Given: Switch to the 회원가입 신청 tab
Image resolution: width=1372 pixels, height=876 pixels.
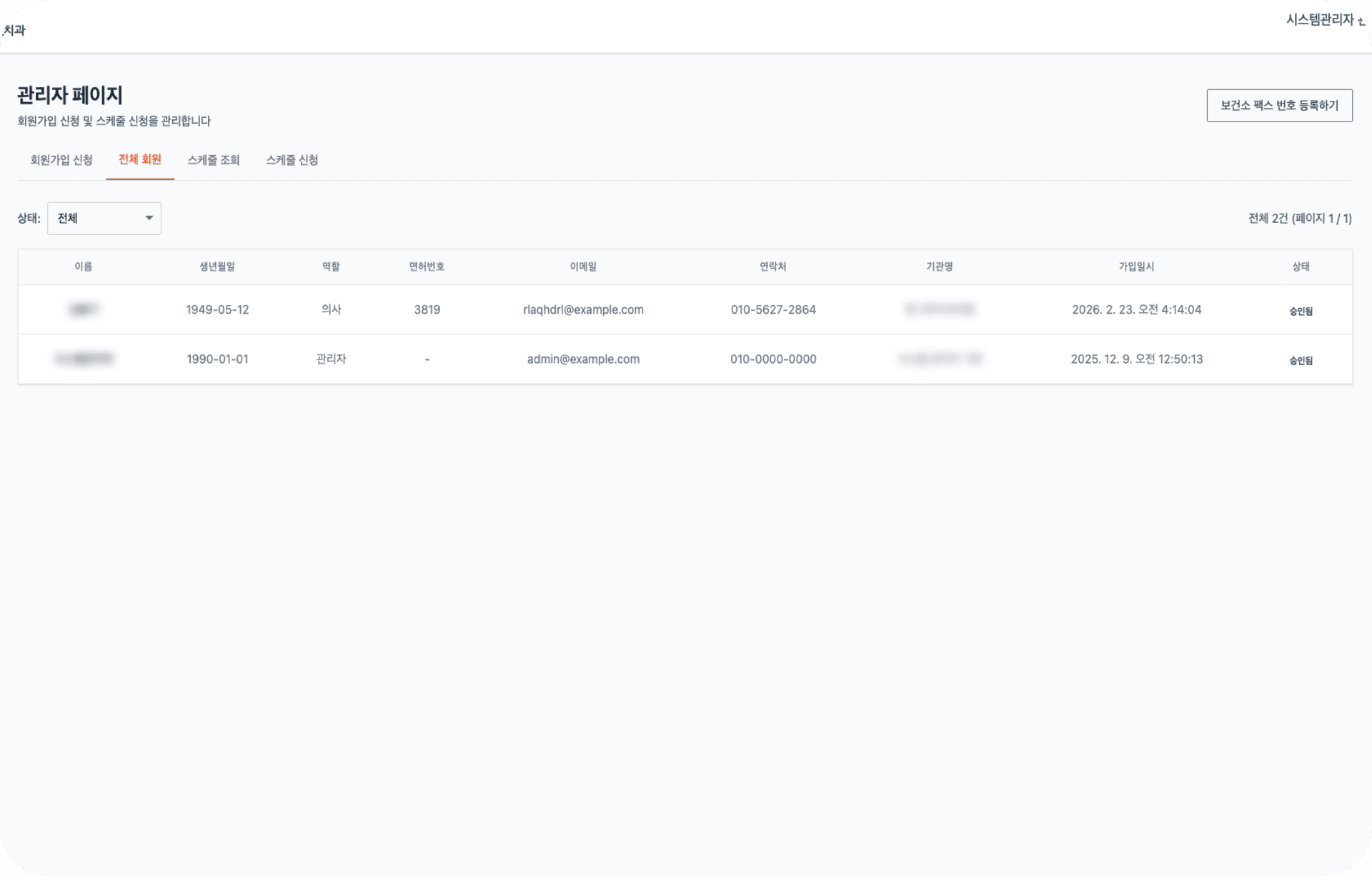Looking at the screenshot, I should click(61, 160).
